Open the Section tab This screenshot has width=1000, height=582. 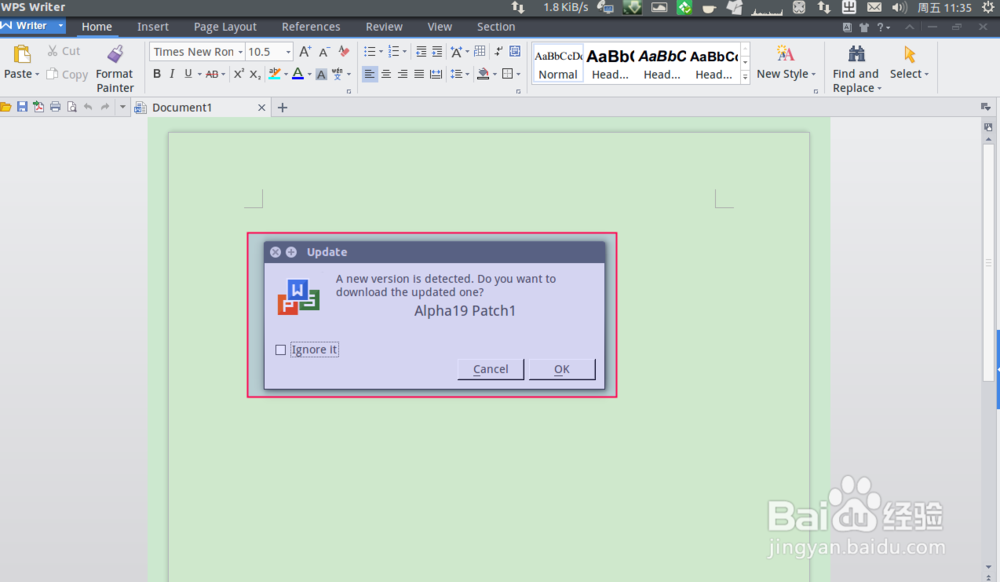tap(496, 27)
